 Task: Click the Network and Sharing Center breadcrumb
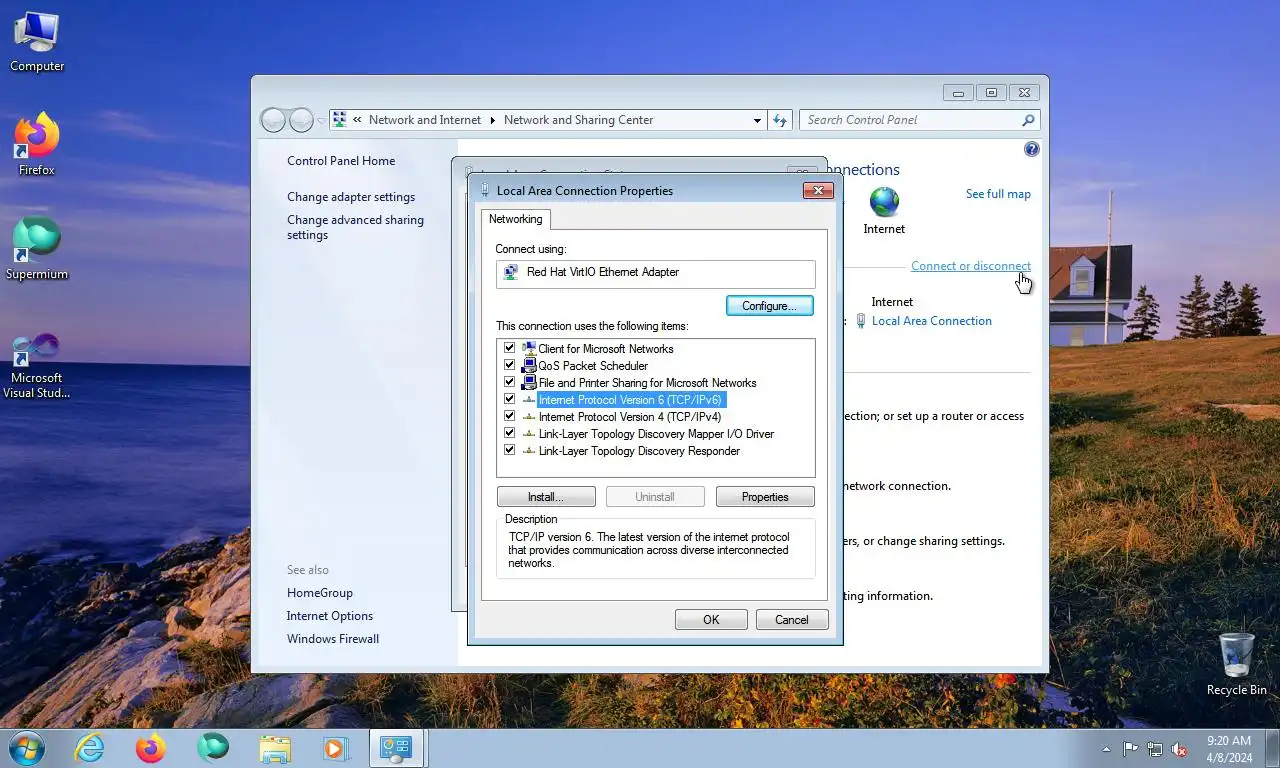[578, 120]
